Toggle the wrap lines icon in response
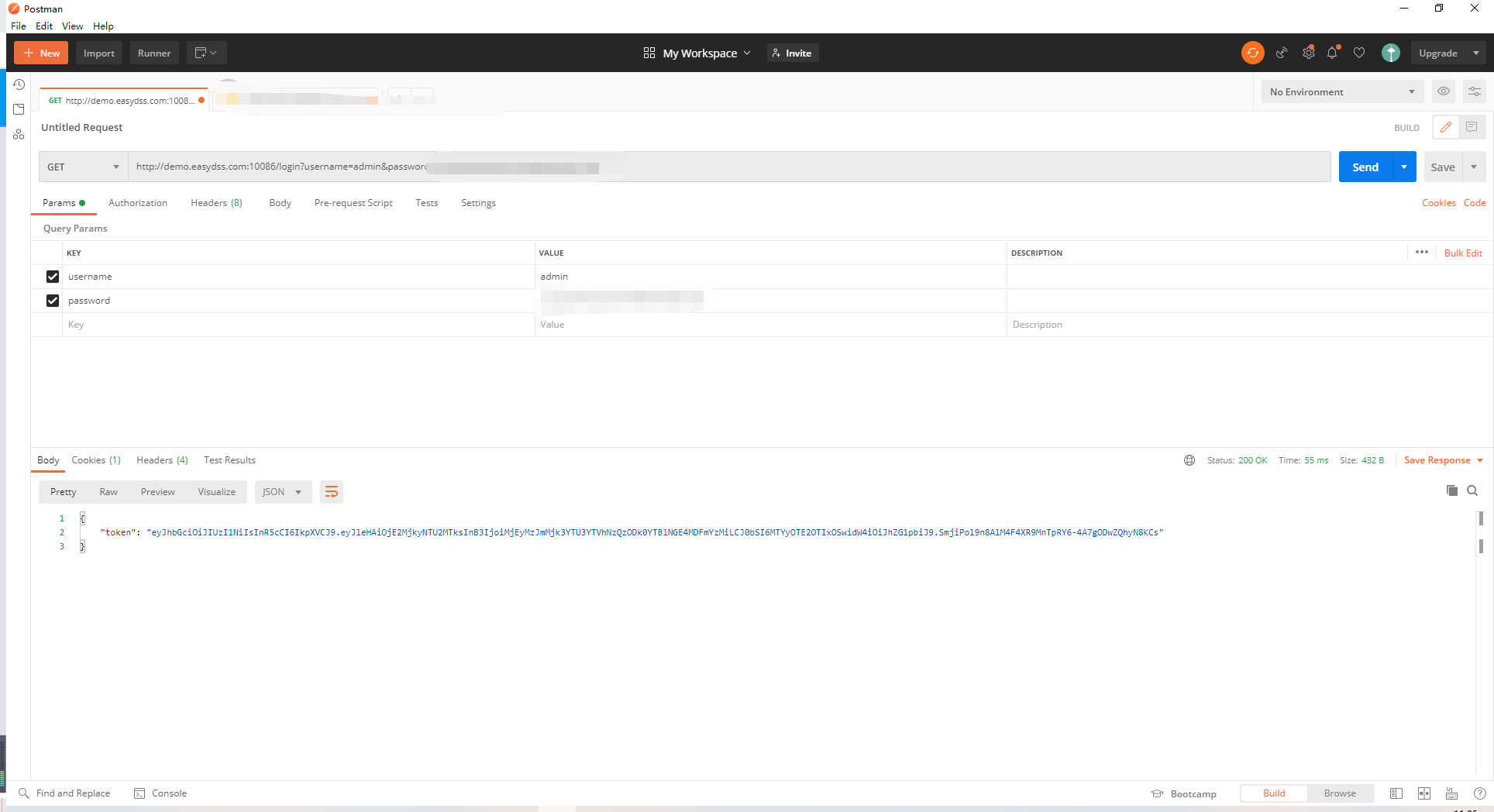Image resolution: width=1494 pixels, height=812 pixels. [332, 492]
